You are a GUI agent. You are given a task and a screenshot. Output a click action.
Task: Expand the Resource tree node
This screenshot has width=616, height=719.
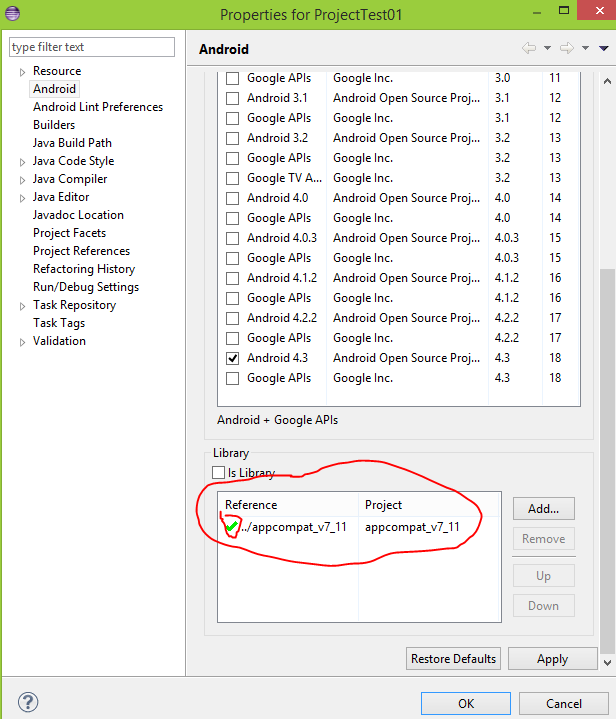pyautogui.click(x=23, y=72)
